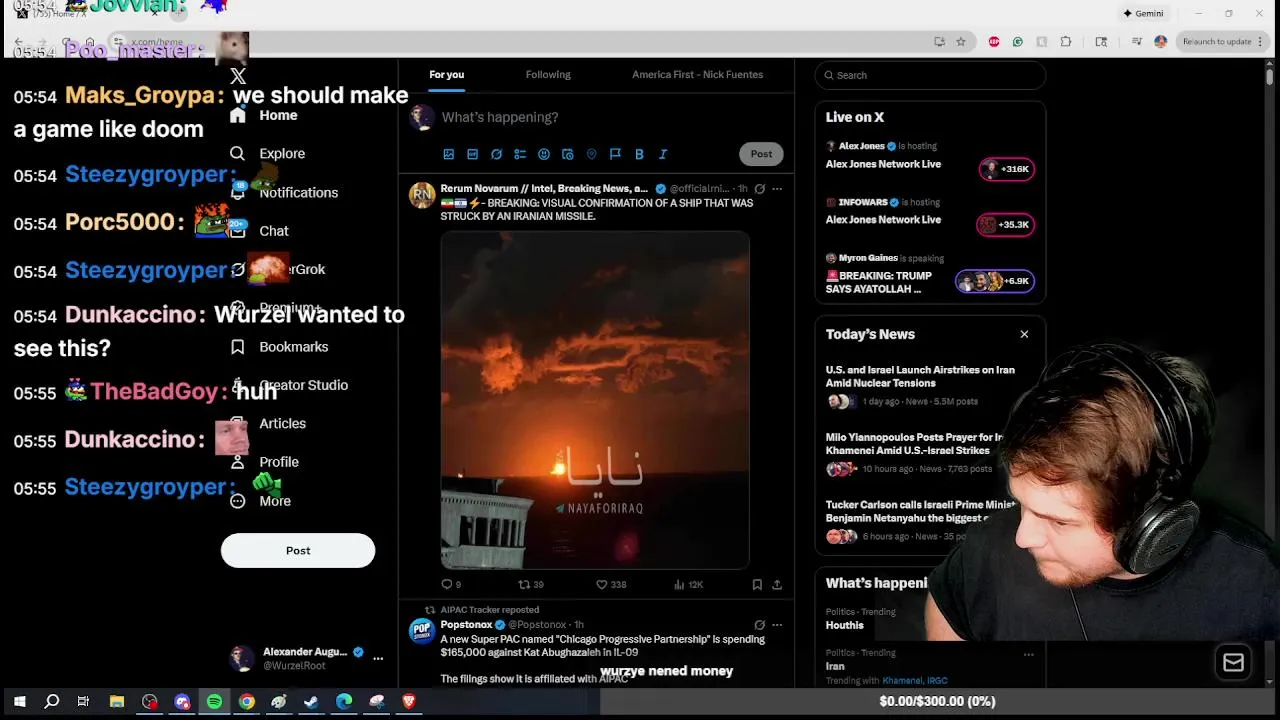Open Grok enhance icon in the composer
Viewport: 1280px width, 720px height.
click(496, 154)
